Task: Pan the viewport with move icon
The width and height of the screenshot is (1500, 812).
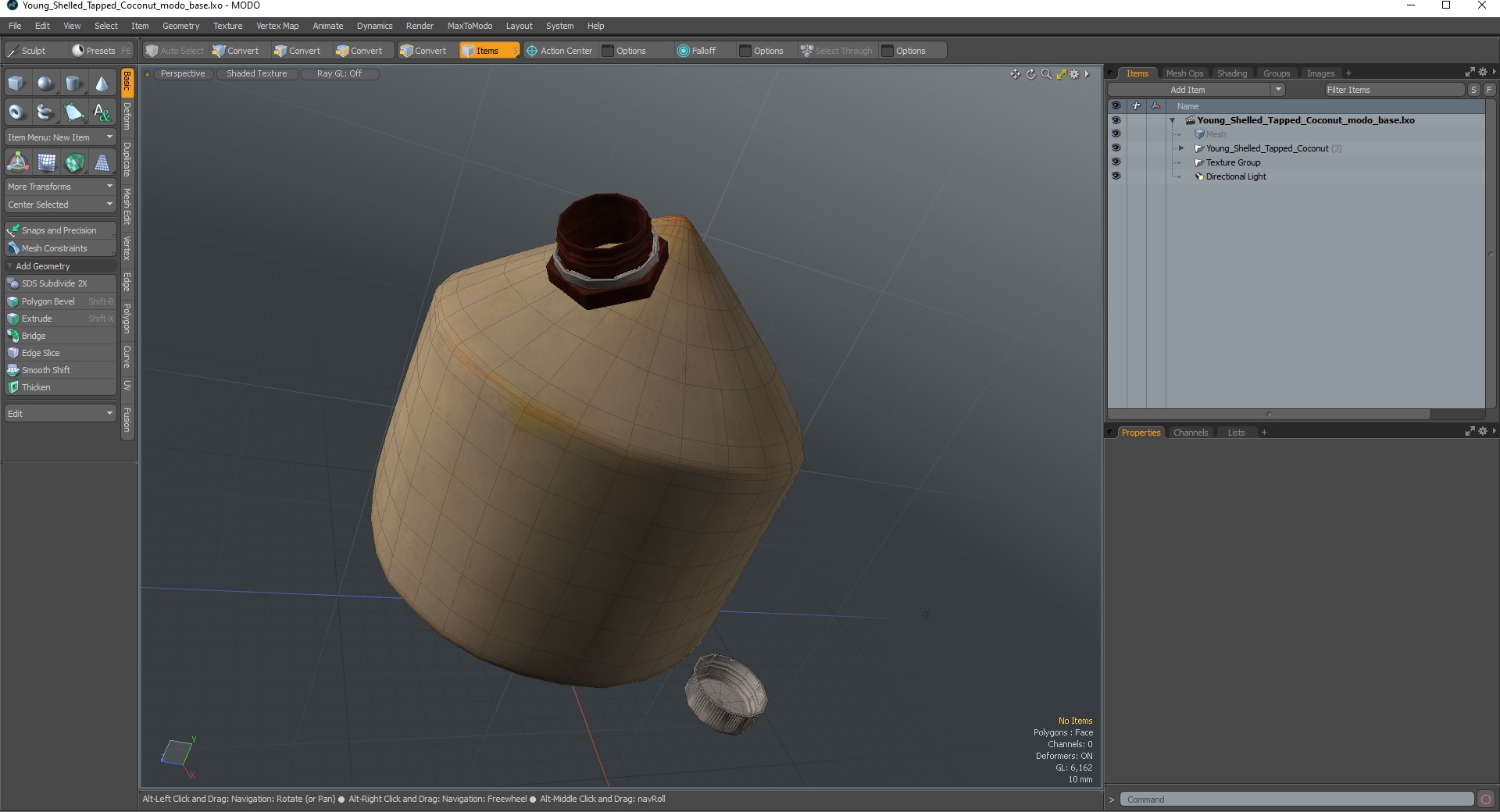Action: click(x=1015, y=74)
